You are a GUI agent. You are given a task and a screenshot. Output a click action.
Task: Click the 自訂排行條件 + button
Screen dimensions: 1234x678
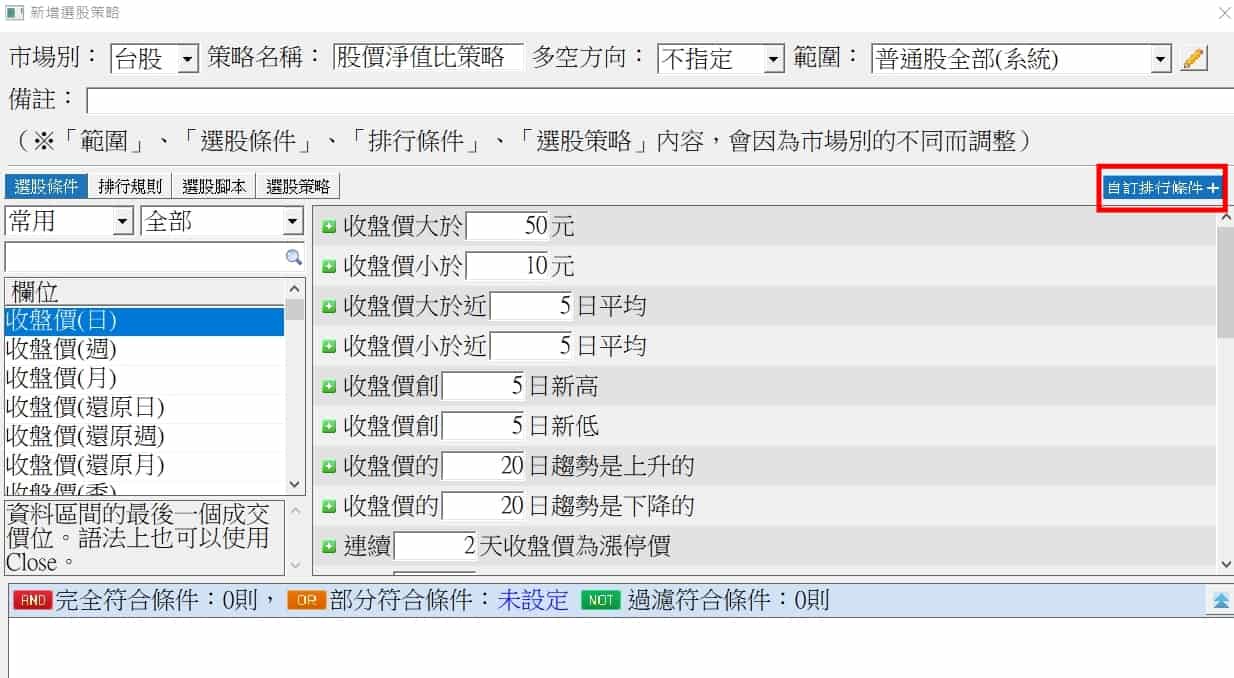[1162, 188]
